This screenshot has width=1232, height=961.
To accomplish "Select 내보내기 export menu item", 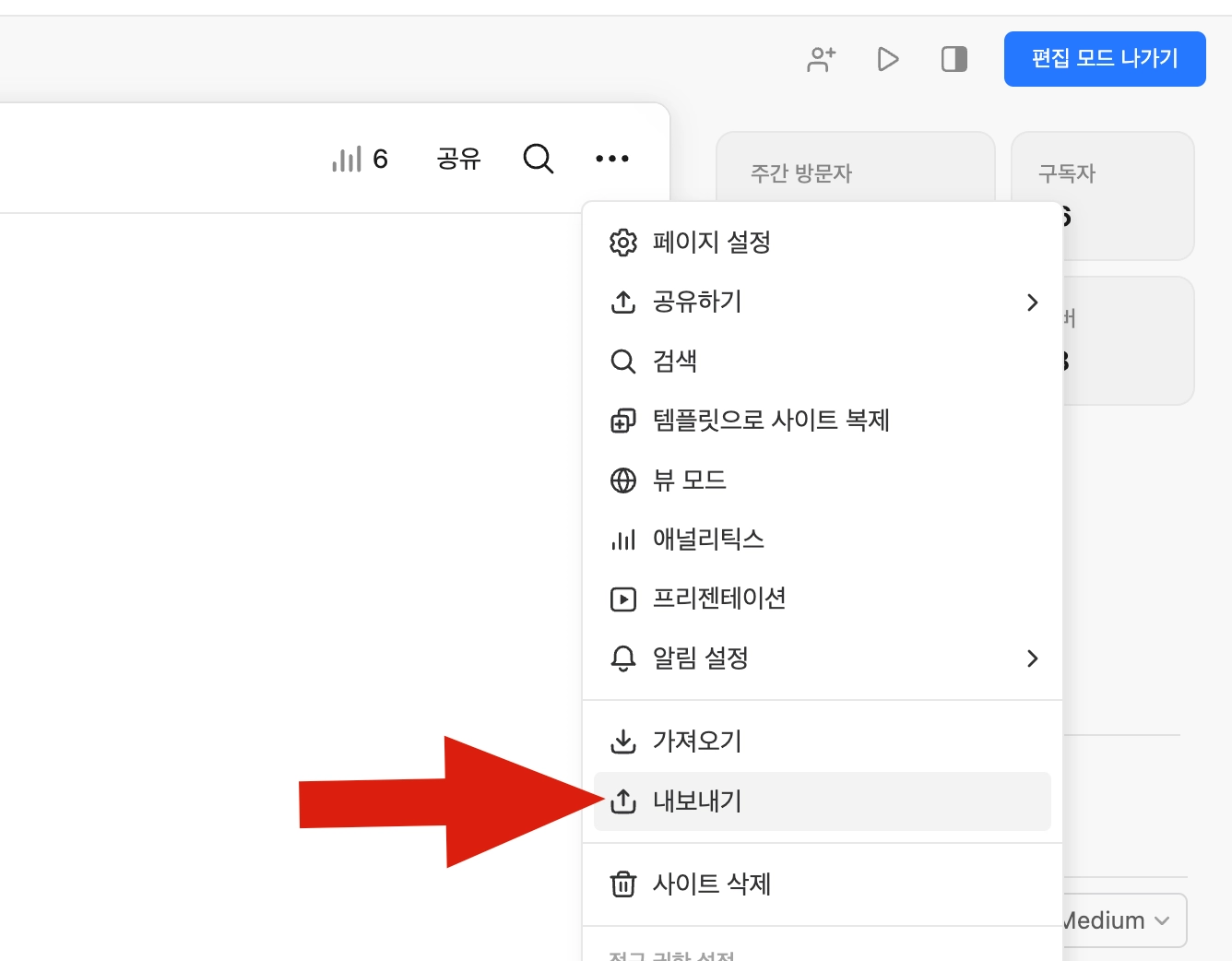I will click(x=697, y=801).
